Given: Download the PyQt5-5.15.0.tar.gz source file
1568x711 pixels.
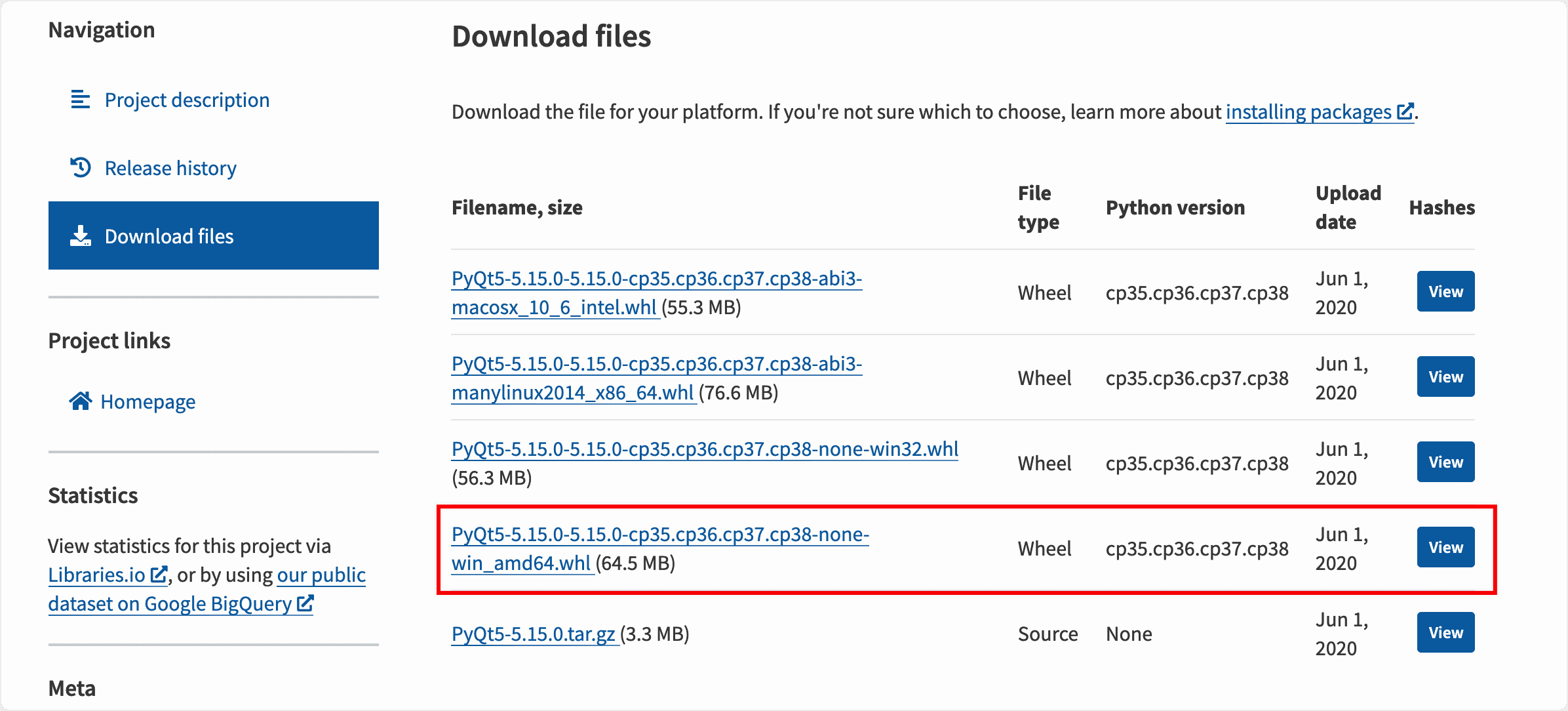Looking at the screenshot, I should point(533,634).
